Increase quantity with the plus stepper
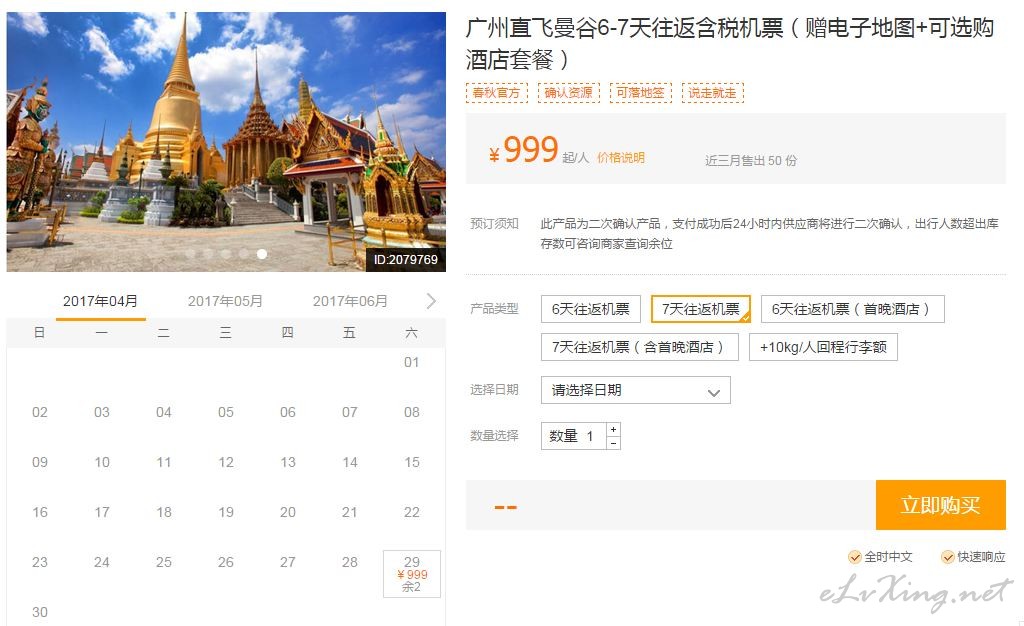Image resolution: width=1024 pixels, height=626 pixels. click(x=613, y=429)
